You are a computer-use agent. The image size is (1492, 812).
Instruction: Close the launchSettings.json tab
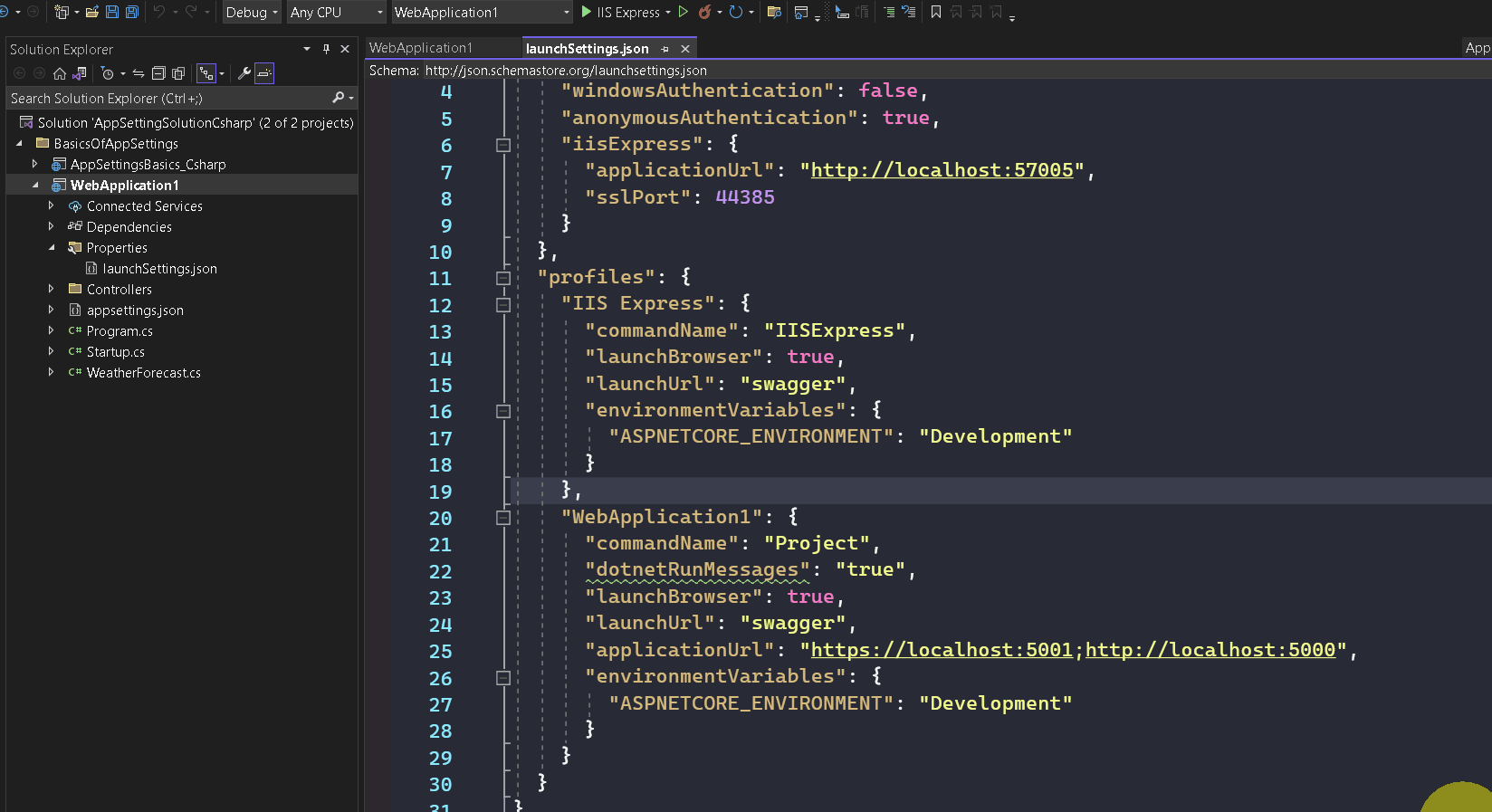[x=685, y=49]
